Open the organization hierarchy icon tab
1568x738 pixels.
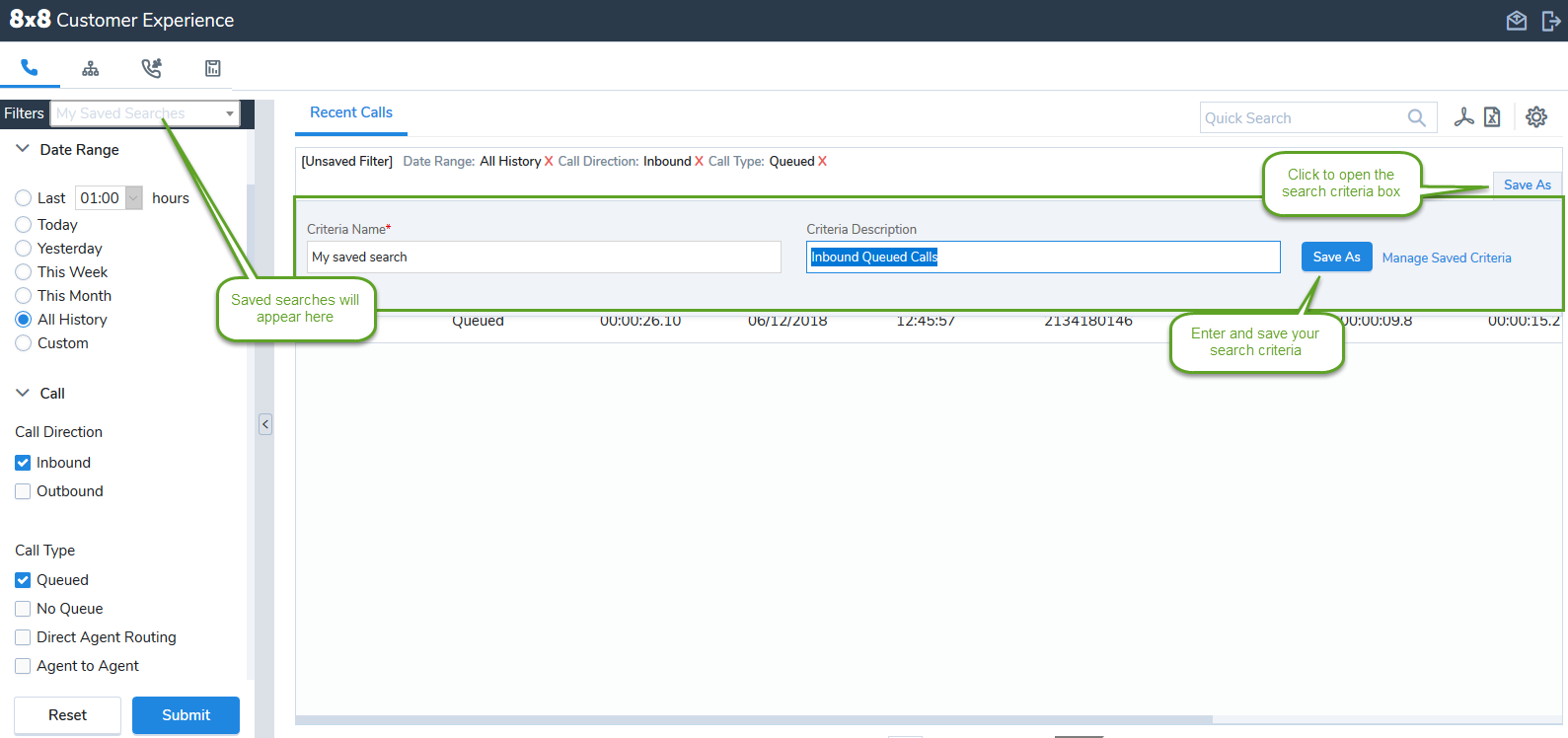coord(91,68)
